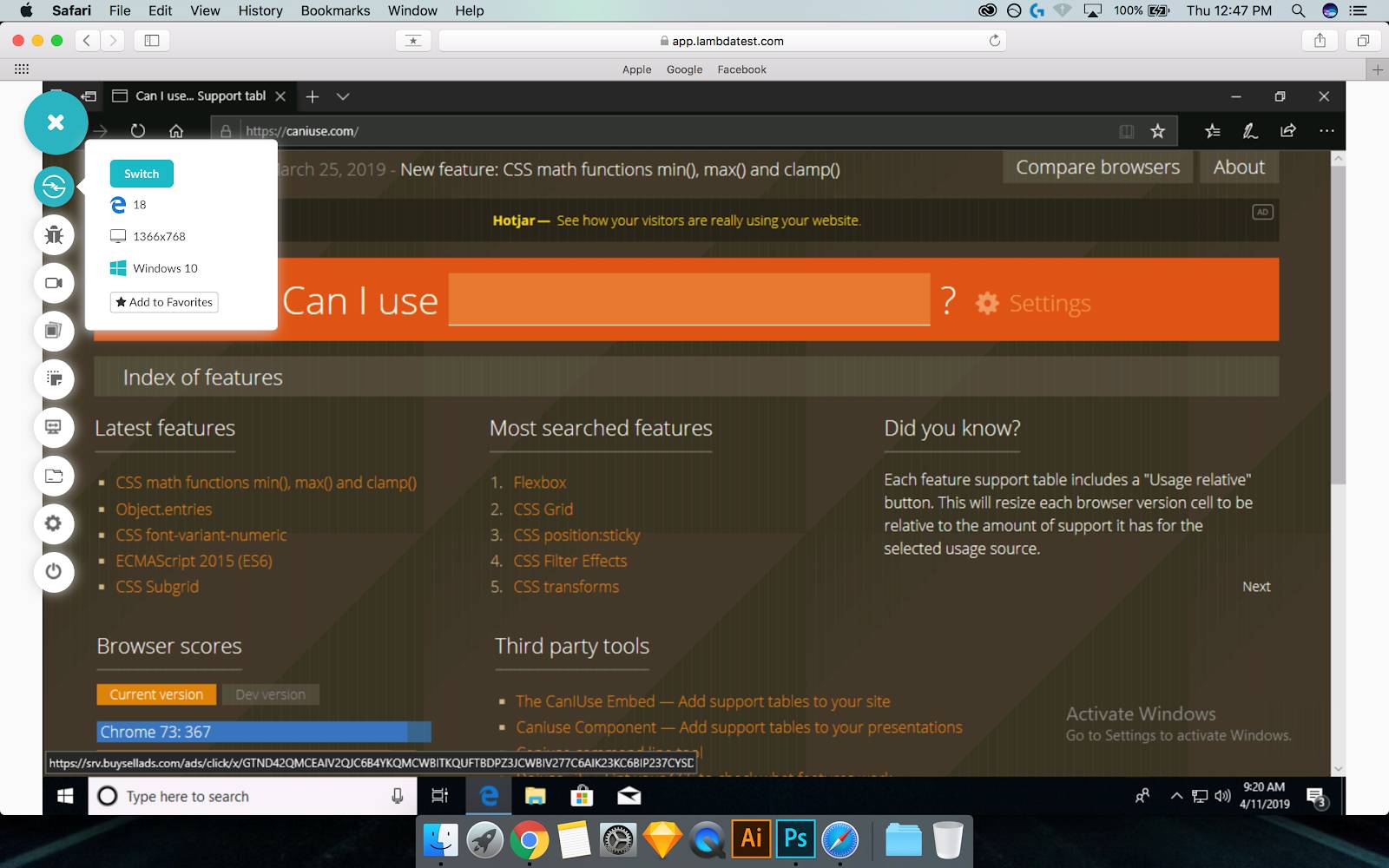Close the LambdaTest floating menu
The height and width of the screenshot is (868, 1389).
point(56,122)
